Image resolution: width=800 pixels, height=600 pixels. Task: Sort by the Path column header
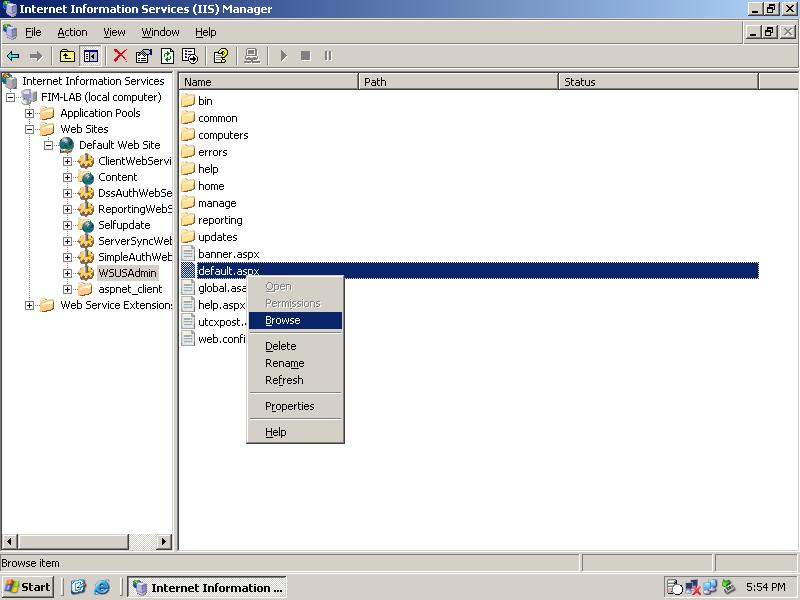(x=458, y=82)
